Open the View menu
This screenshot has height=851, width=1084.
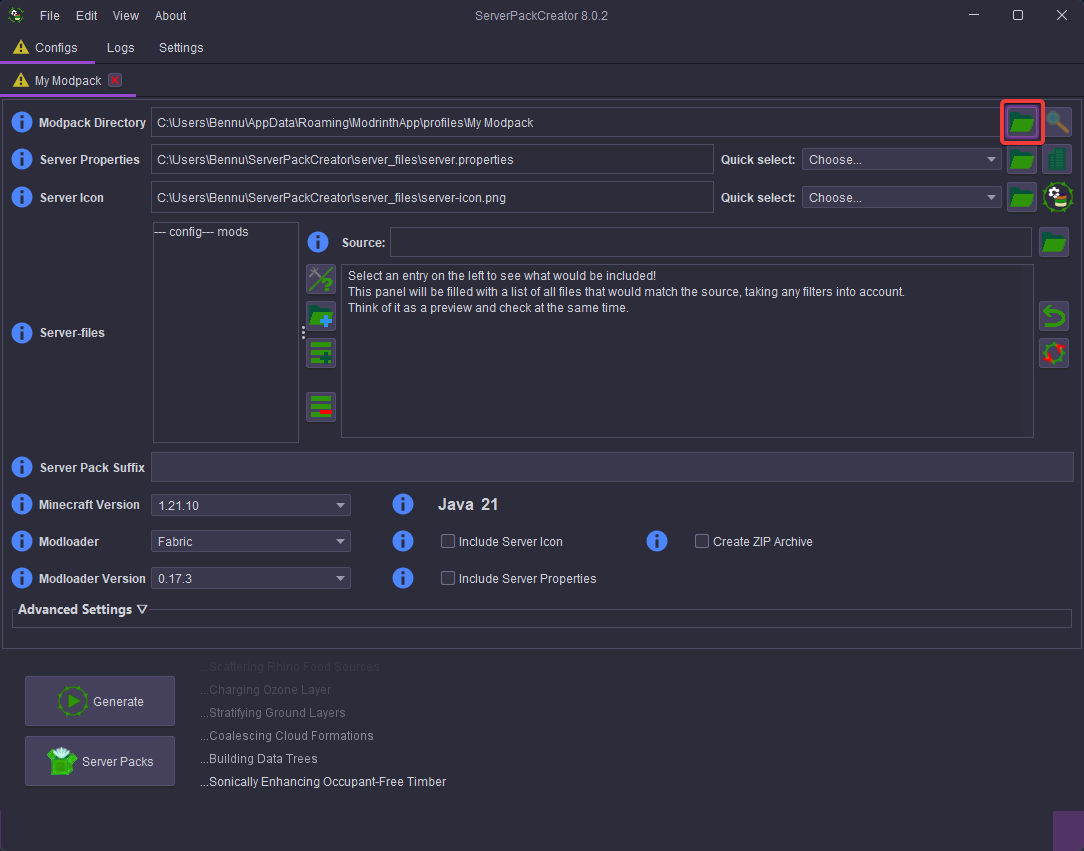coord(126,16)
